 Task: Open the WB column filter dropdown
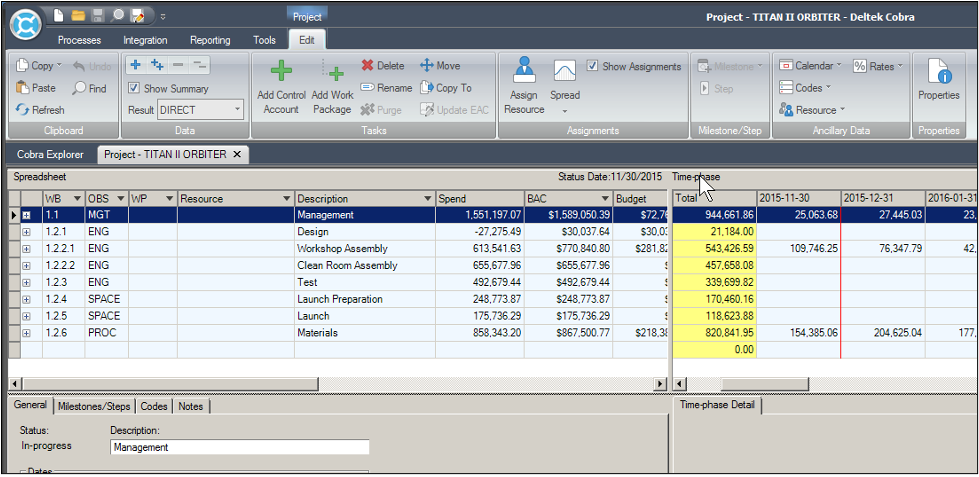pyautogui.click(x=77, y=199)
